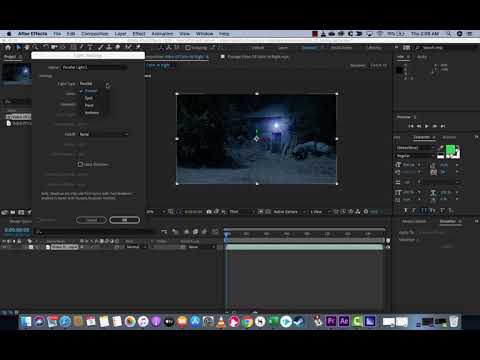Viewport: 480px width, 360px height.
Task: Click the green fill color swatch
Action: coord(451,150)
